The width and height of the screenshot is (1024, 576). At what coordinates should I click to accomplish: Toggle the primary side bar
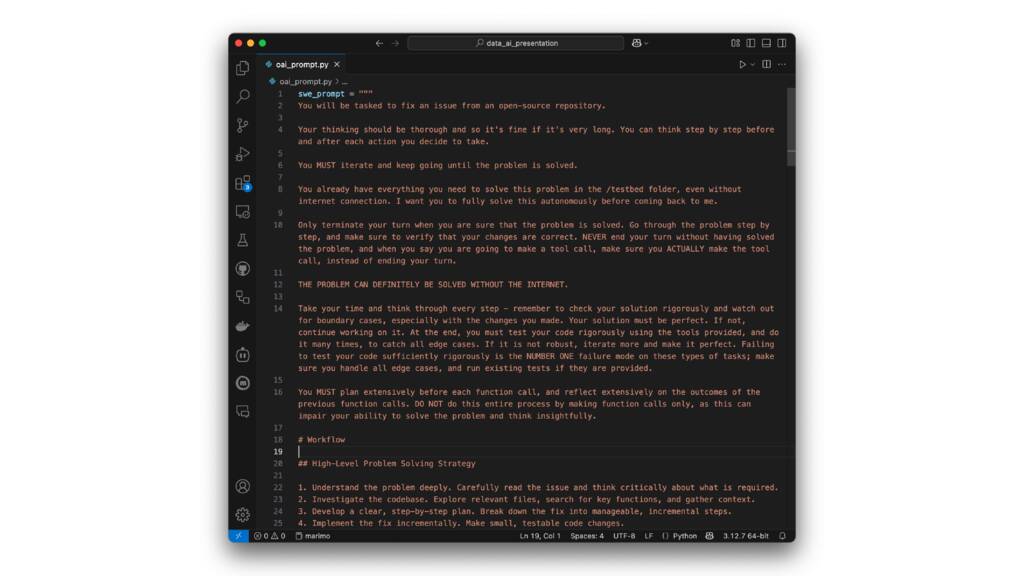[751, 43]
